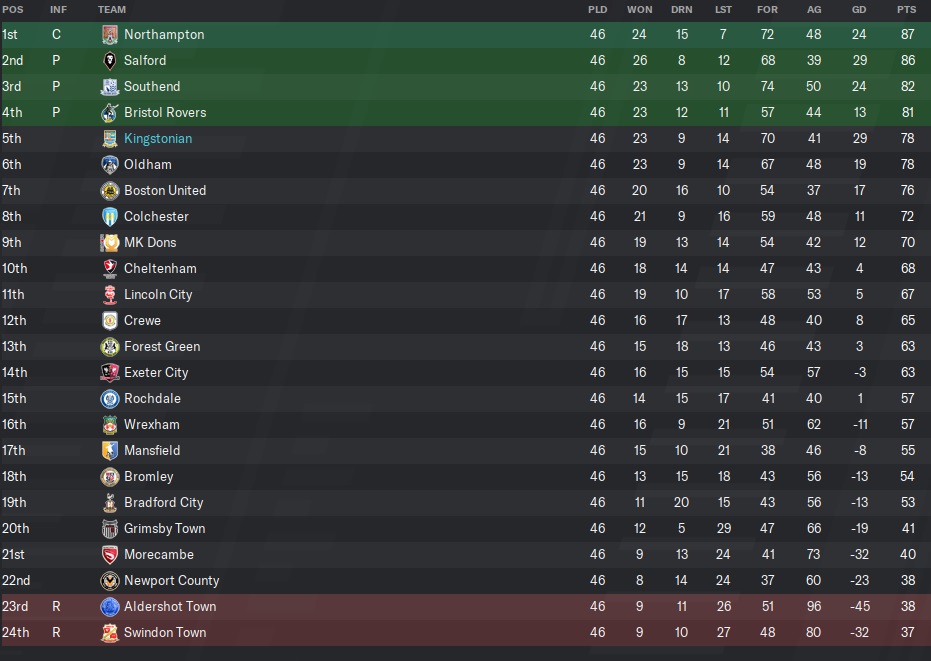Click the Oldham club badge
The image size is (931, 661).
(x=110, y=165)
